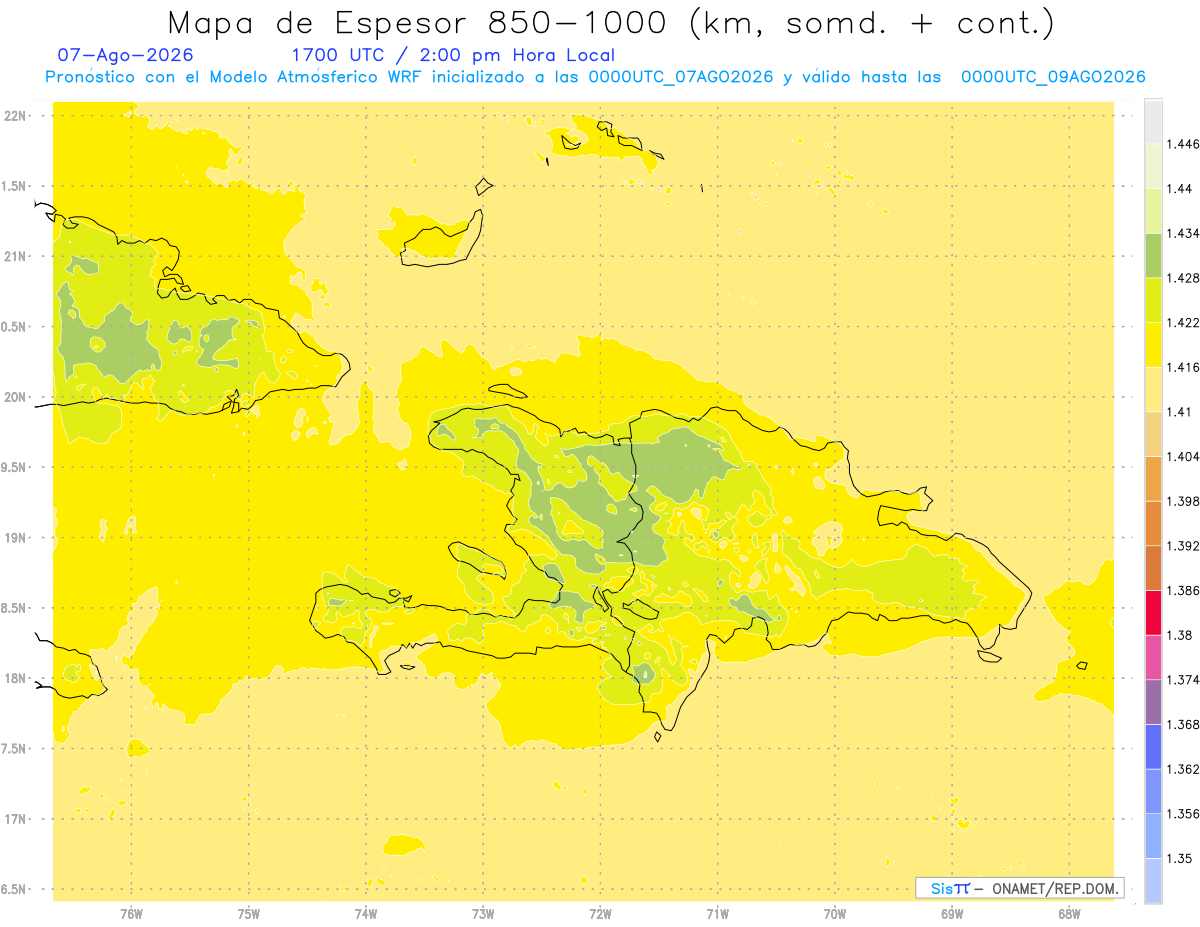Click the 1.362 colorbar value label
Viewport: 1200px width, 927px height.
1182,769
